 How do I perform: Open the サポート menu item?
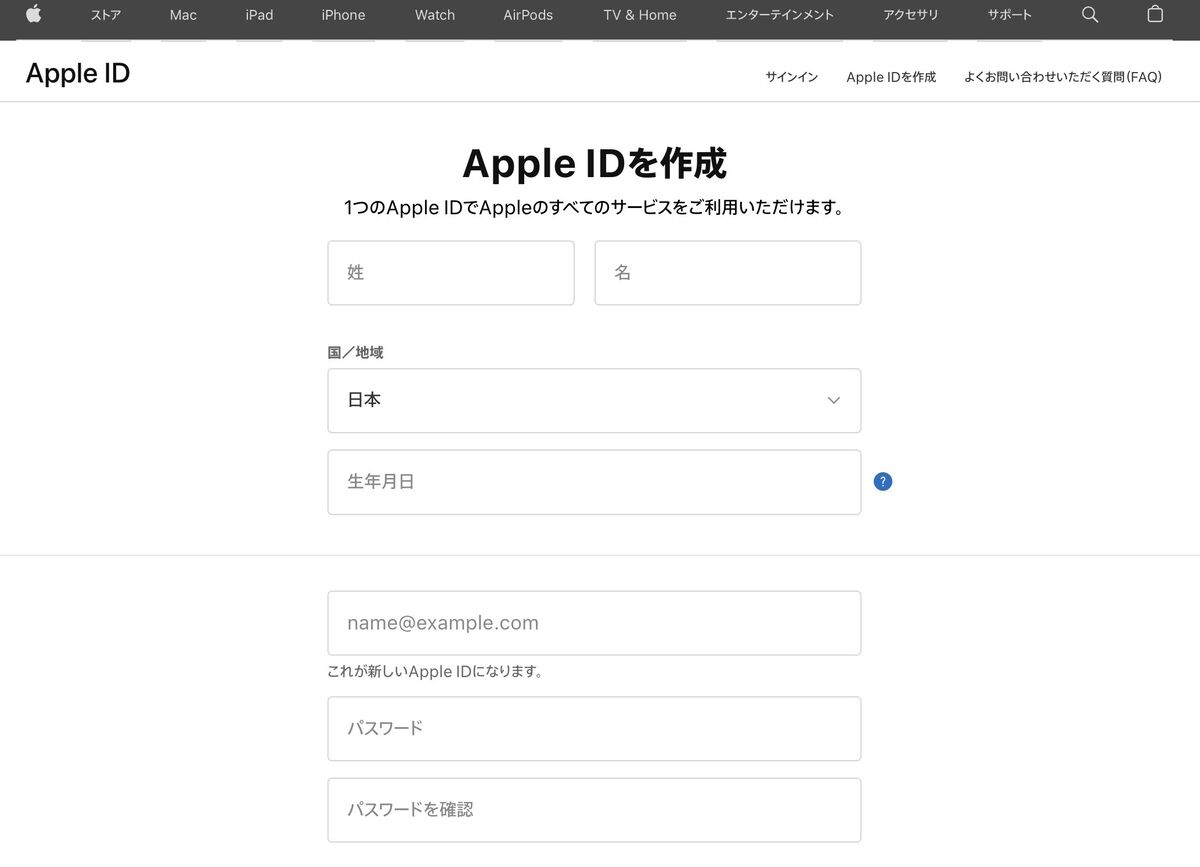click(x=1009, y=15)
